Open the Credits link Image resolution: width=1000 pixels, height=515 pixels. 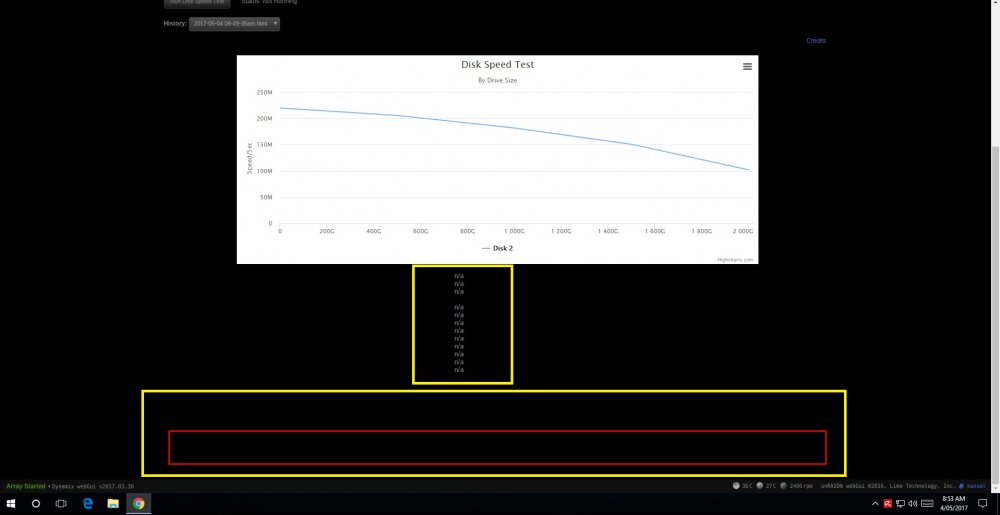click(816, 40)
